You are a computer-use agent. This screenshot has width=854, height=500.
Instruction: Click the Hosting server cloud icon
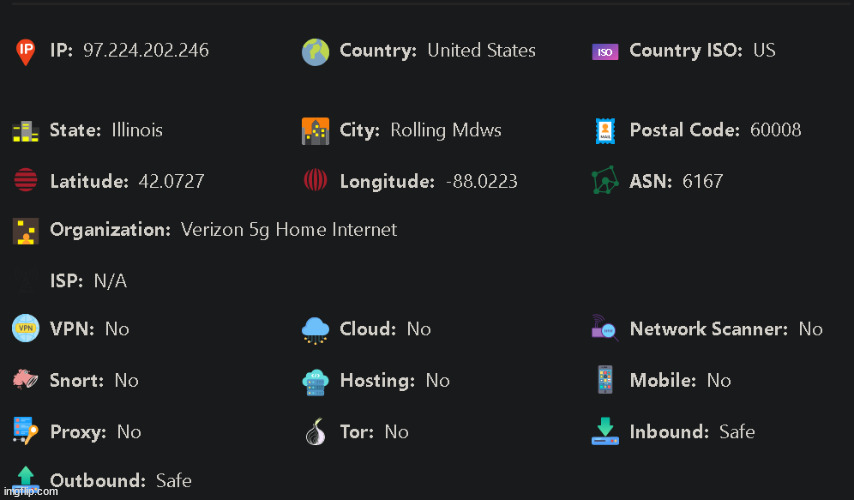point(315,382)
